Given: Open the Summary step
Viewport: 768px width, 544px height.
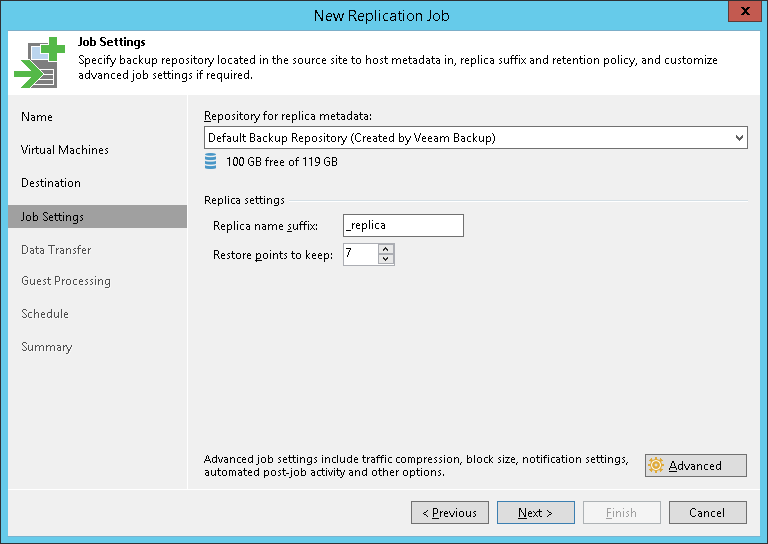Looking at the screenshot, I should pos(47,347).
